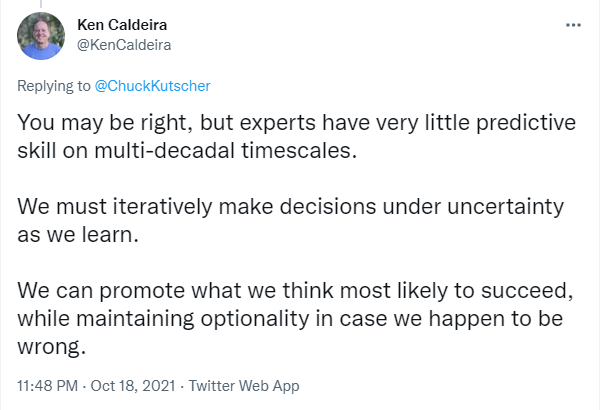
Task: Click the word 'succeed,' in the tweet
Action: click(x=527, y=290)
